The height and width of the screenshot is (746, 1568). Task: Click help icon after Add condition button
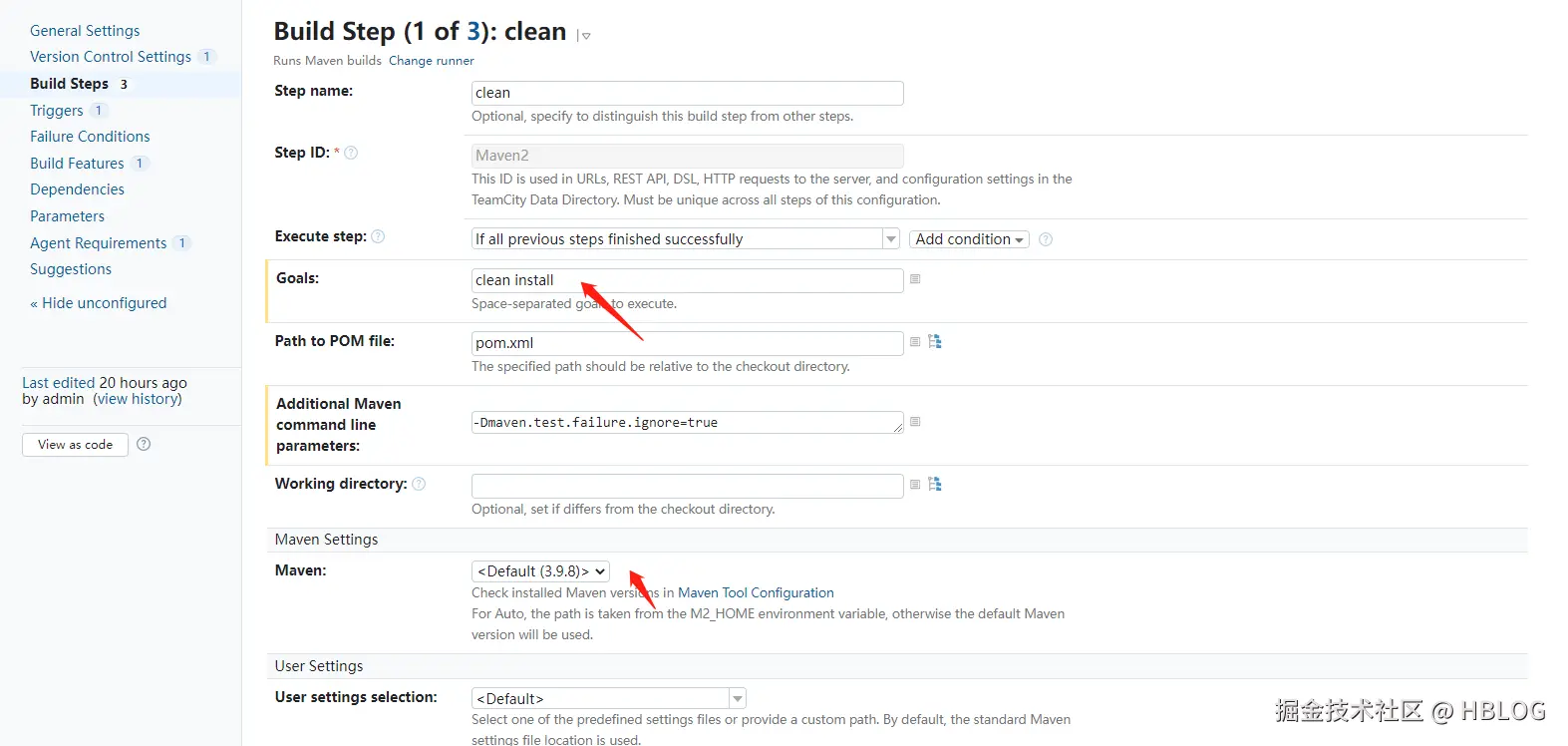click(x=1046, y=239)
